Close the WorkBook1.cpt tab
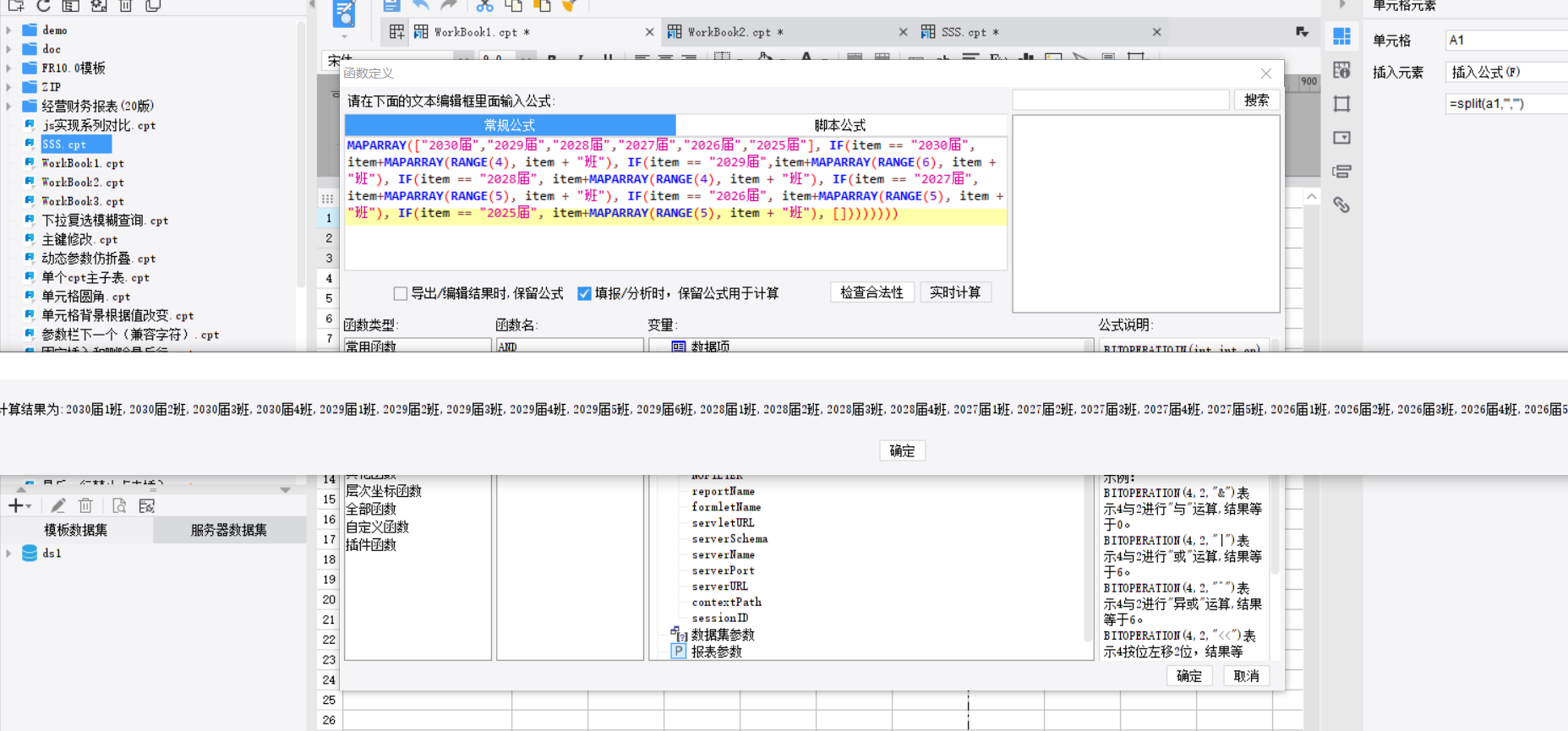This screenshot has width=1568, height=731. (649, 32)
